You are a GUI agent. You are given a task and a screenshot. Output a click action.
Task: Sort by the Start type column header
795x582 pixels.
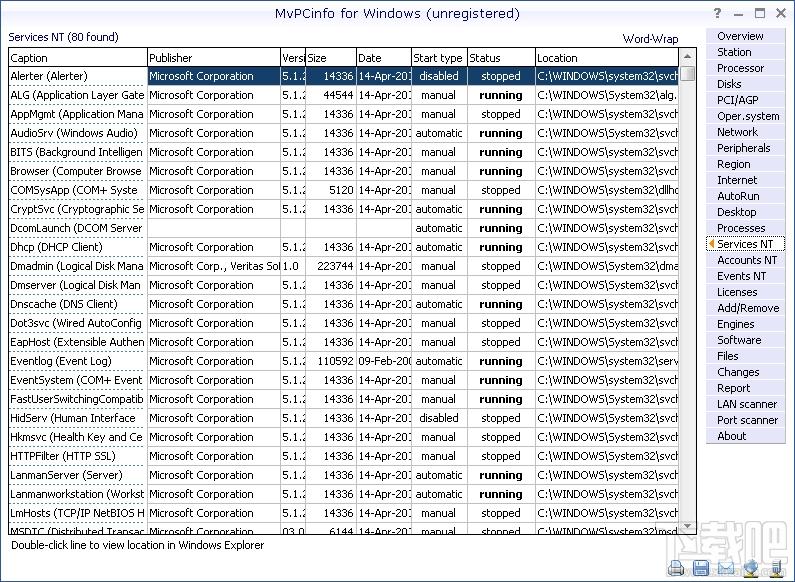439,58
